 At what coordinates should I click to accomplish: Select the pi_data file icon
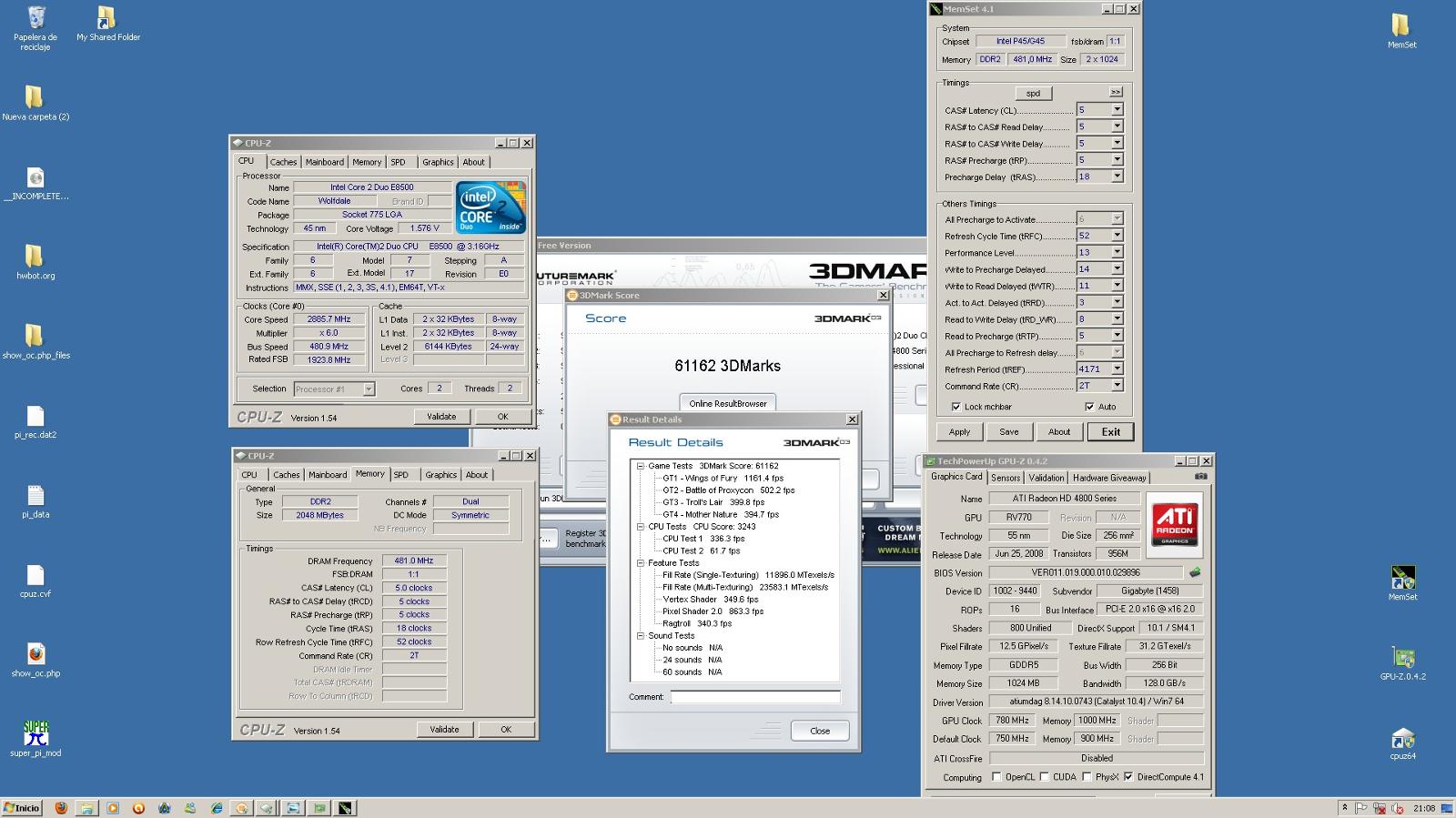point(35,495)
